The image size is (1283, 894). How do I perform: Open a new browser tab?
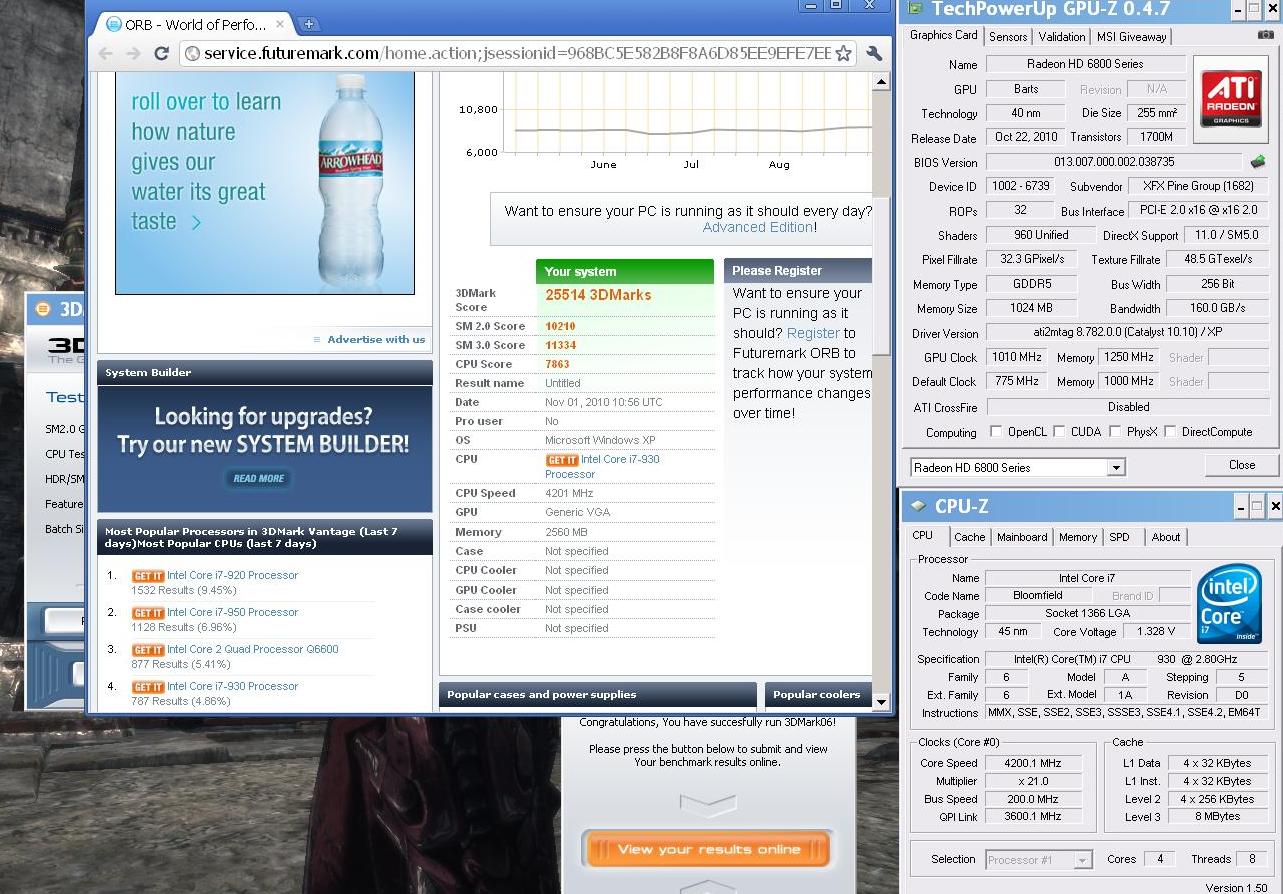[309, 24]
